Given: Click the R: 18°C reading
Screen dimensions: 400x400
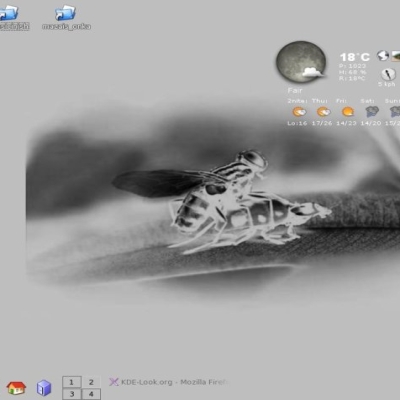Looking at the screenshot, I should coord(352,78).
